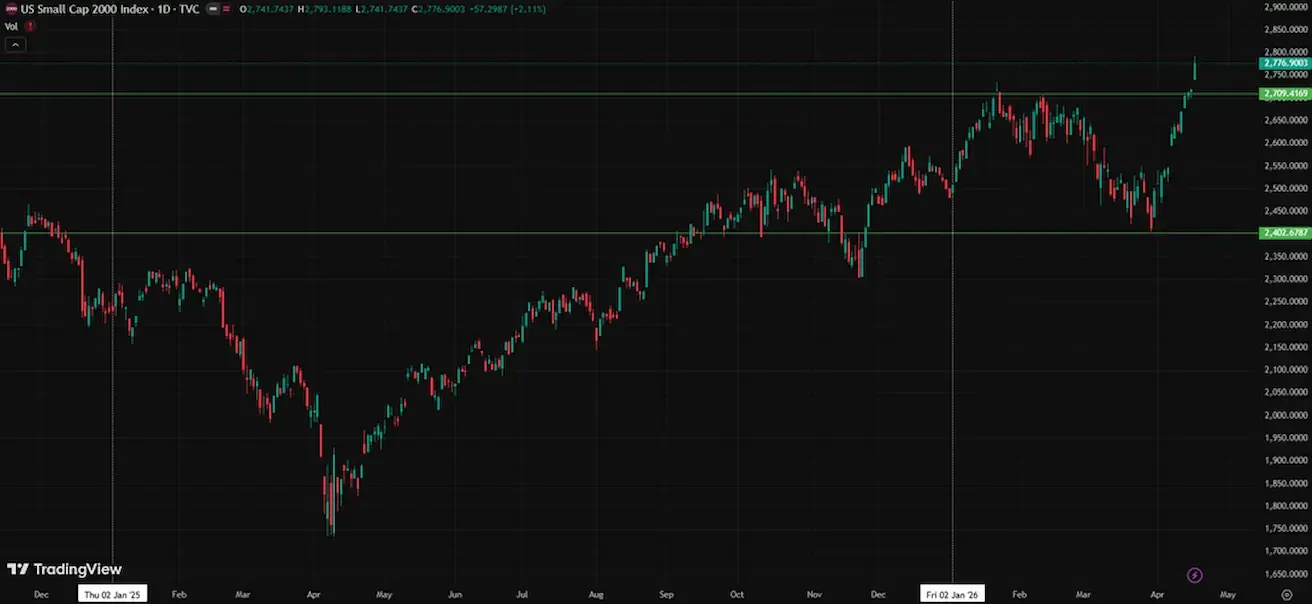
Task: Click the Aug label on the time axis
Action: 596,594
